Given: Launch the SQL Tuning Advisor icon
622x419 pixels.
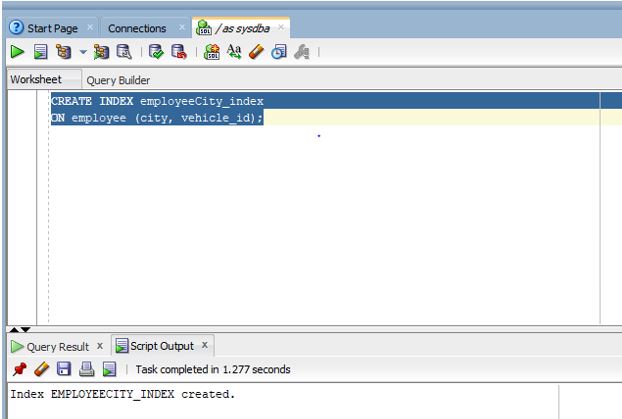Looking at the screenshot, I should click(x=124, y=52).
